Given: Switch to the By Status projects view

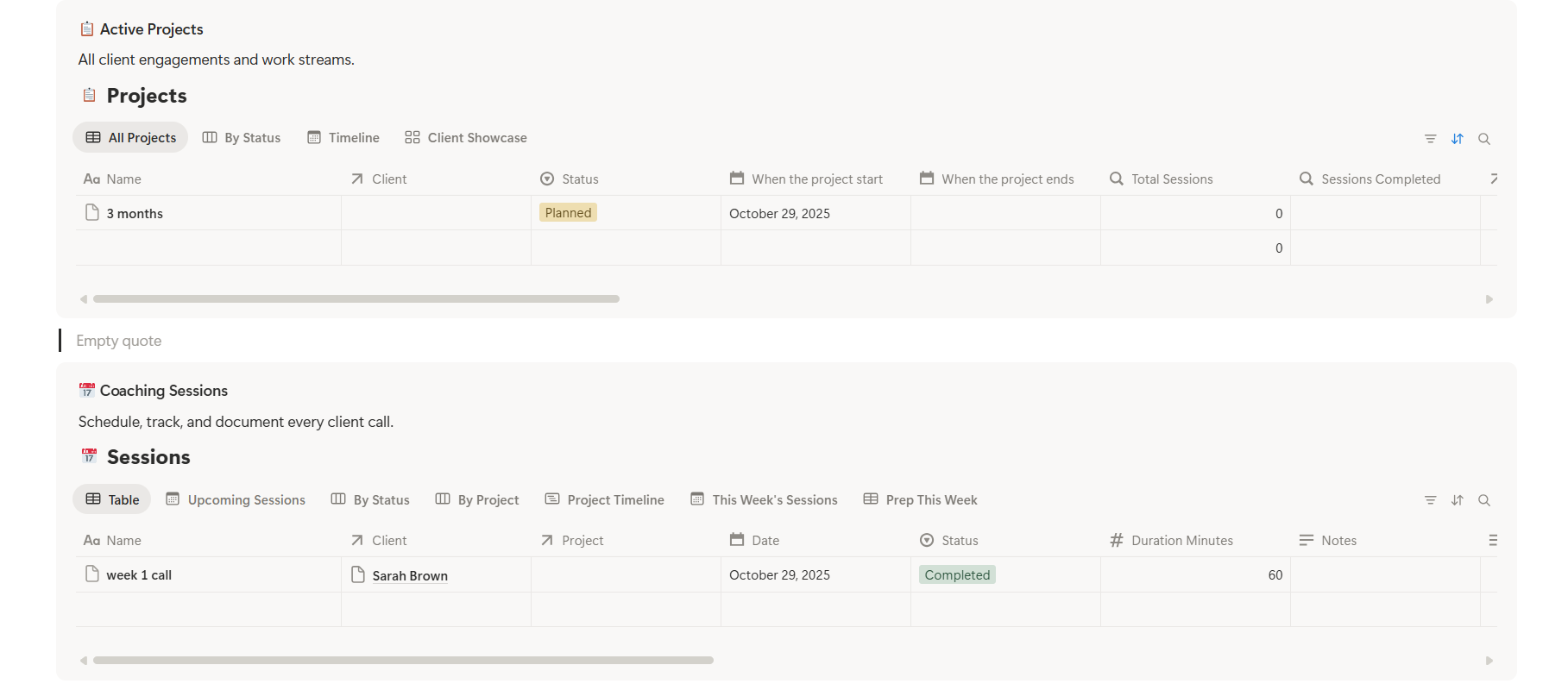Looking at the screenshot, I should 242,138.
